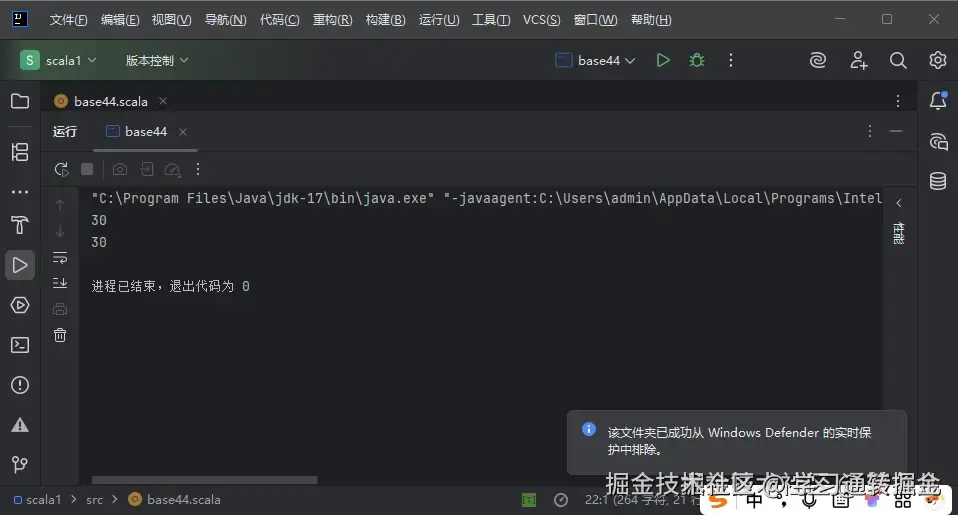Open the profiler gauge icon in run toolbar
Screen dimensions: 958x515
coord(172,169)
